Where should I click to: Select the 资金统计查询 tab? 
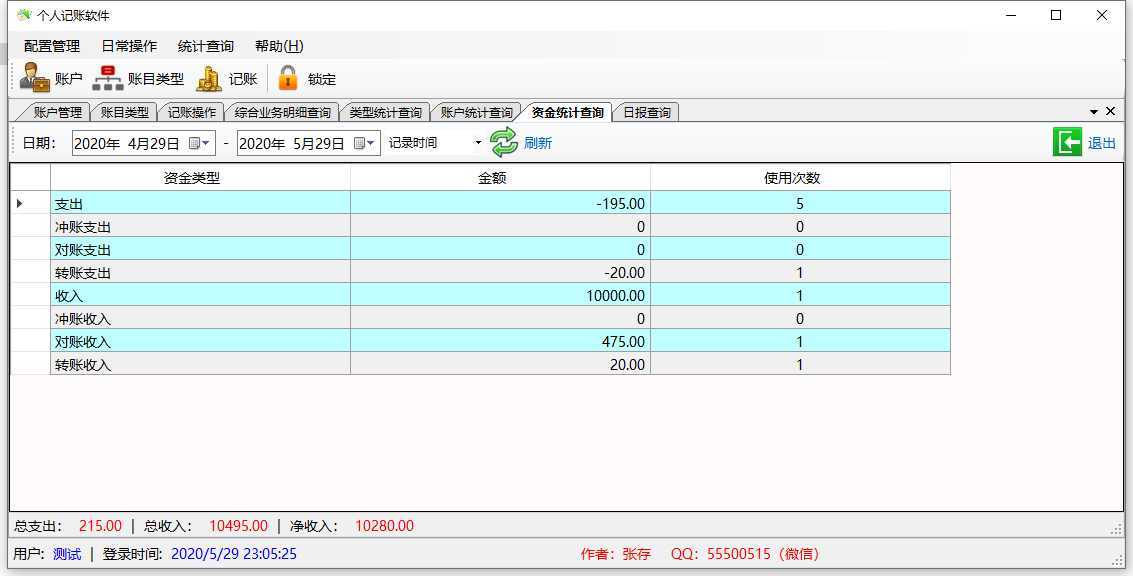coord(567,113)
